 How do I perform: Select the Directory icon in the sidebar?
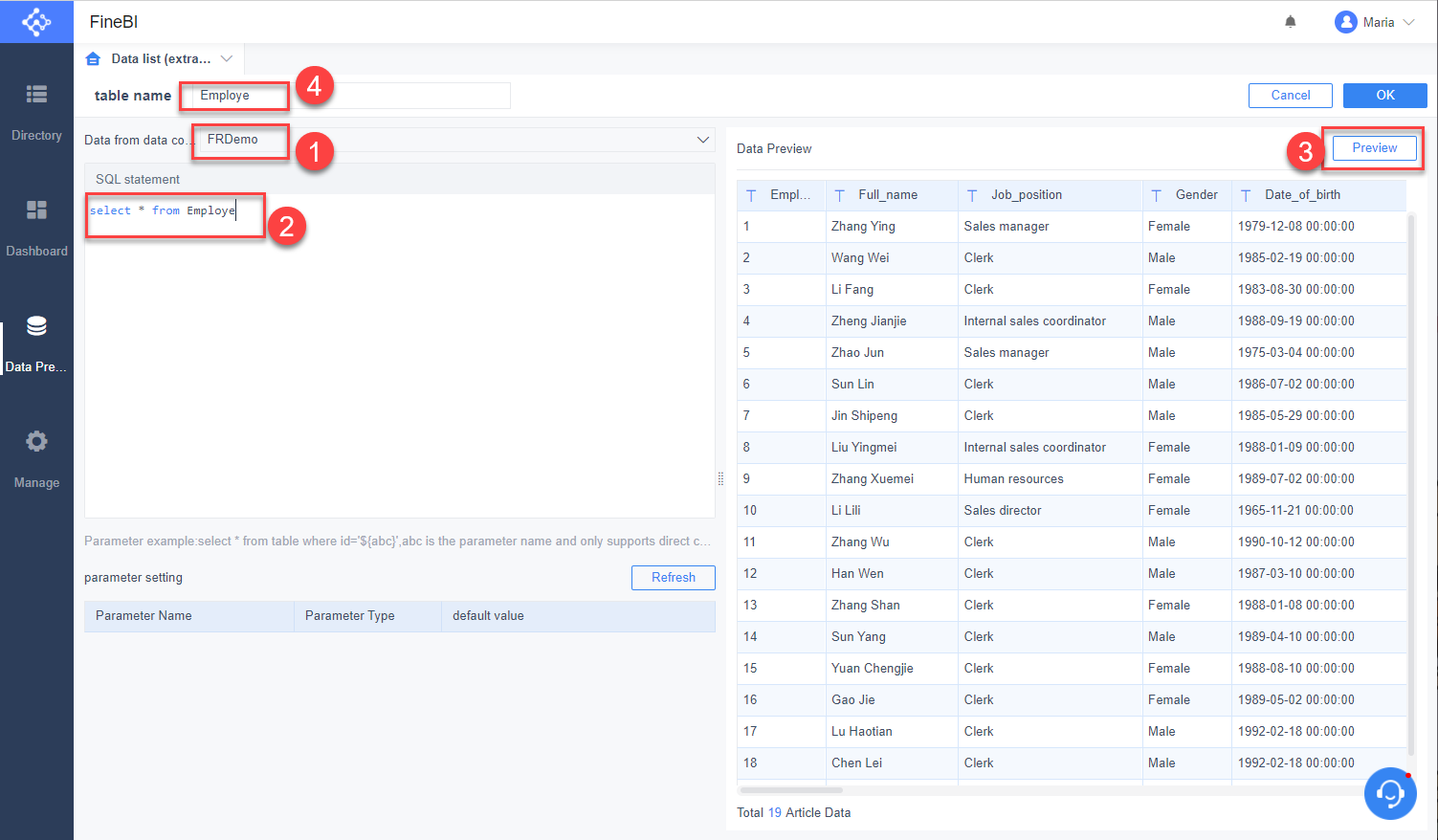36,96
